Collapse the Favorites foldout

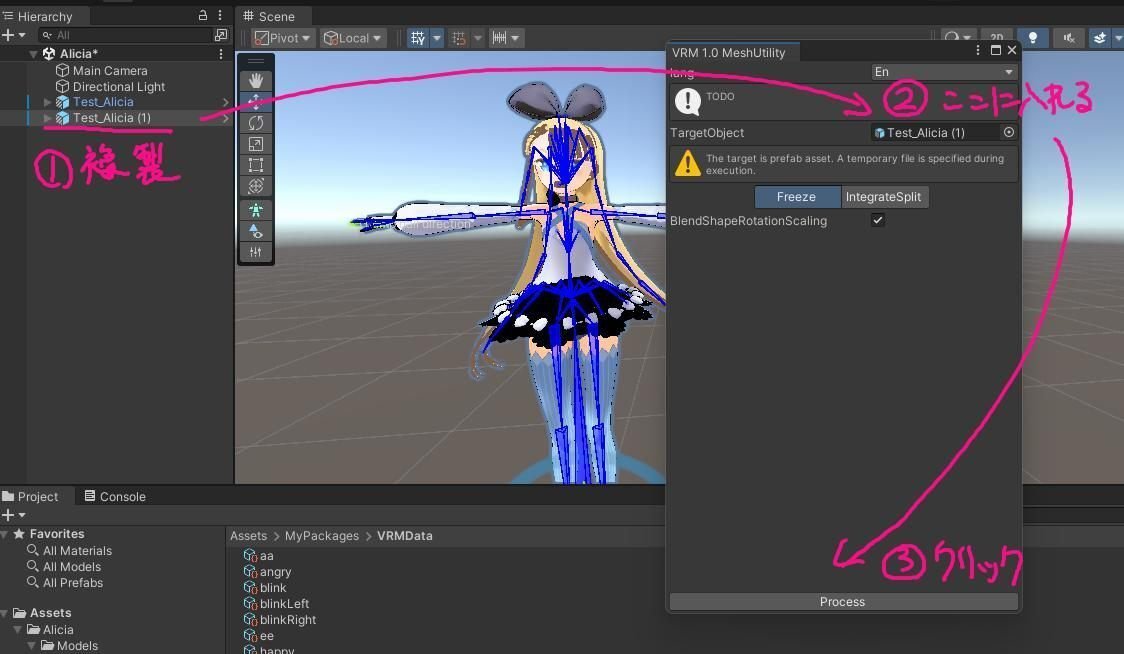click(5, 534)
